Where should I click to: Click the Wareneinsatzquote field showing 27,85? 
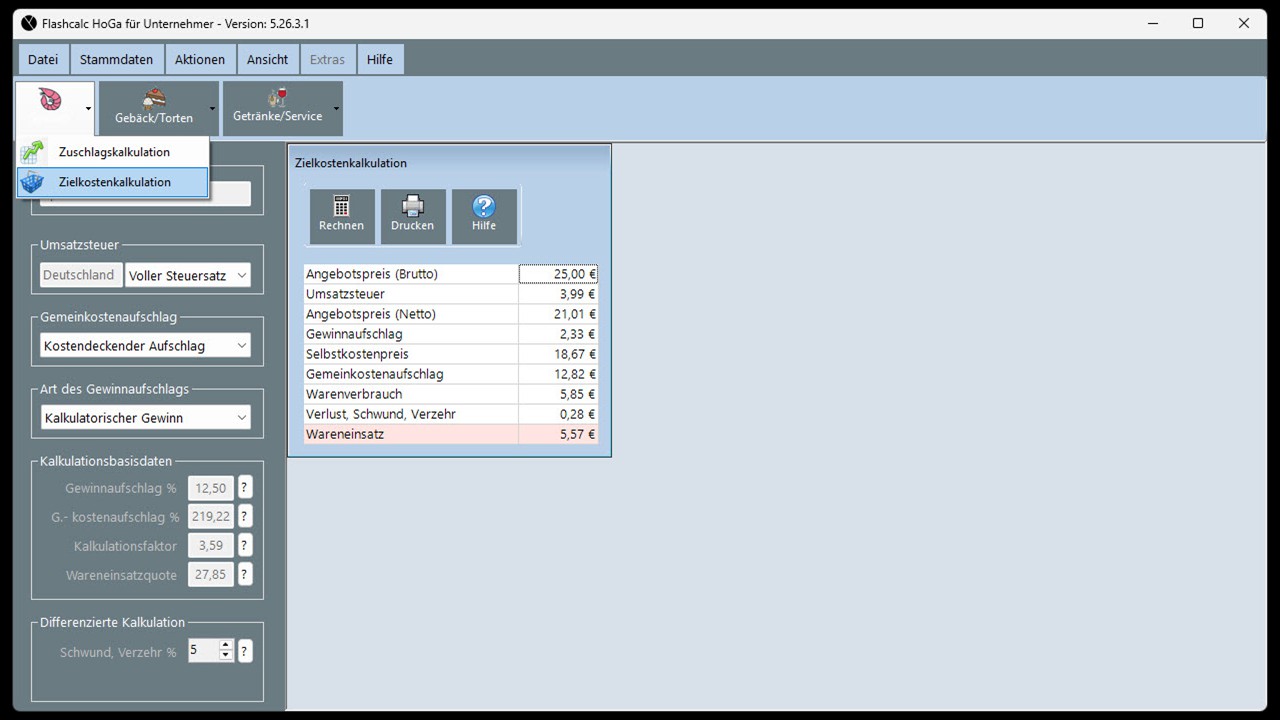211,575
